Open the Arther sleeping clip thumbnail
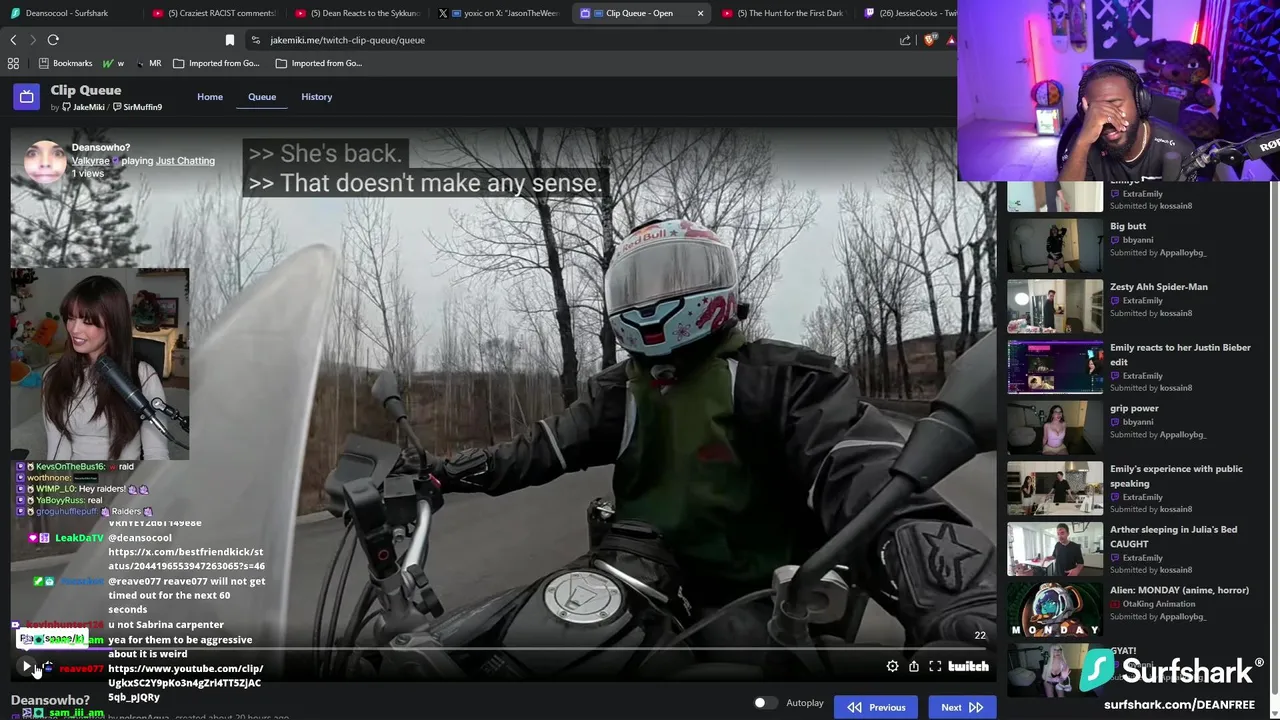The image size is (1280, 720). (1055, 549)
